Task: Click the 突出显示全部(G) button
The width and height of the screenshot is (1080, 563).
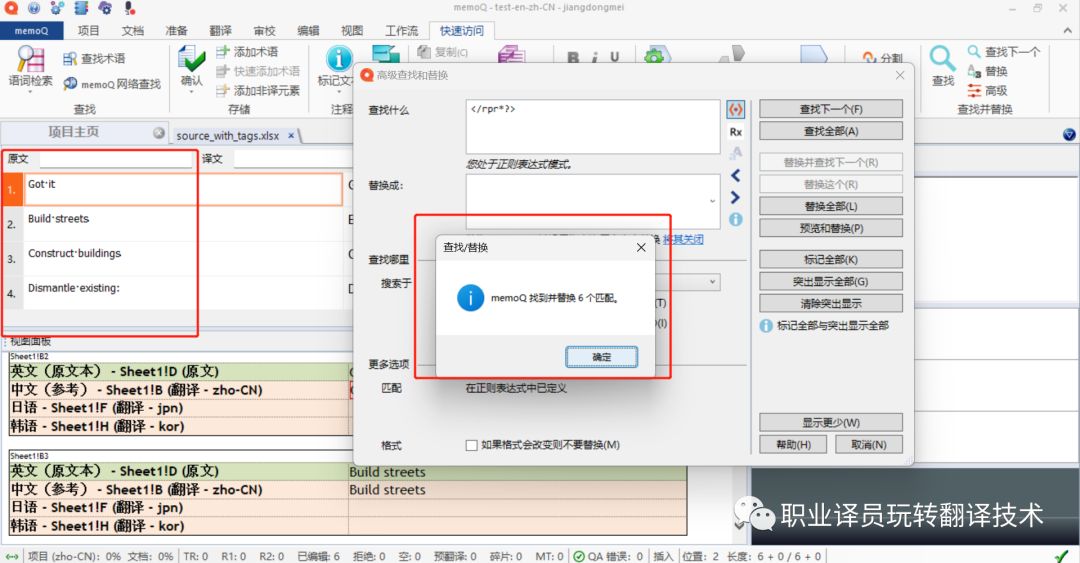Action: pos(831,281)
